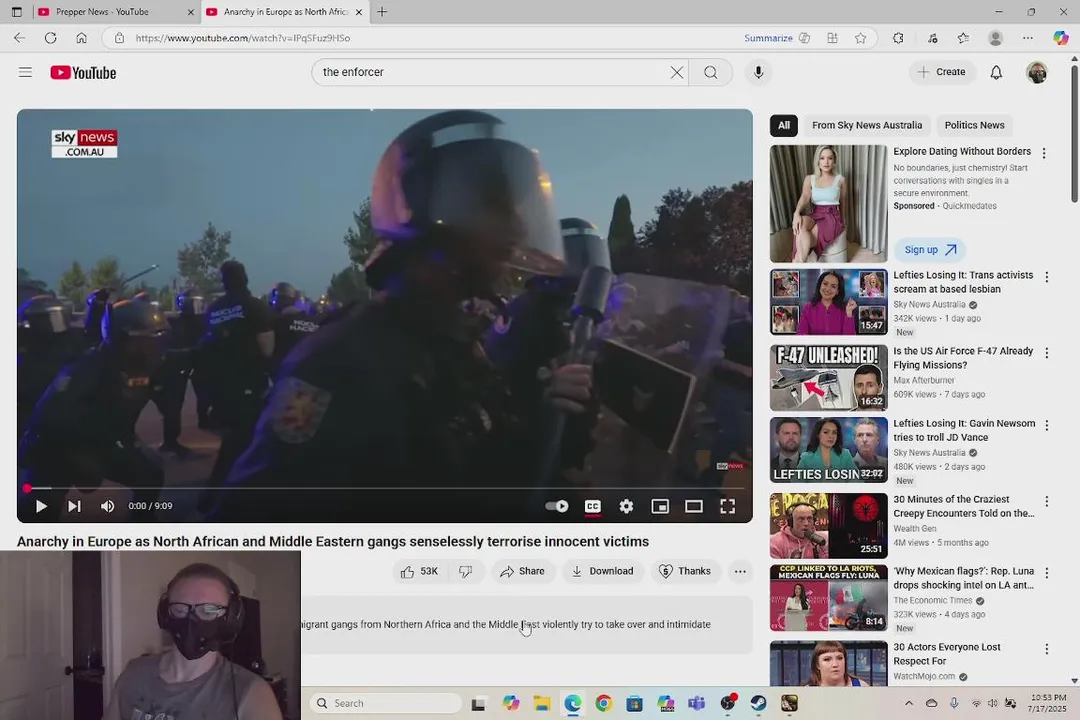Viewport: 1080px width, 720px height.
Task: Open the YouTube account avatar menu
Action: [x=1037, y=72]
